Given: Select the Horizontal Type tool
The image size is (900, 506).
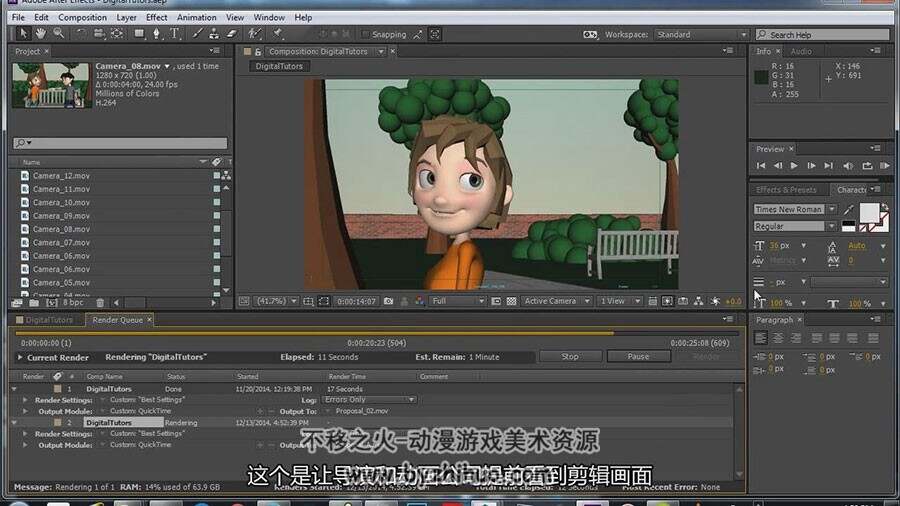Looking at the screenshot, I should 174,34.
